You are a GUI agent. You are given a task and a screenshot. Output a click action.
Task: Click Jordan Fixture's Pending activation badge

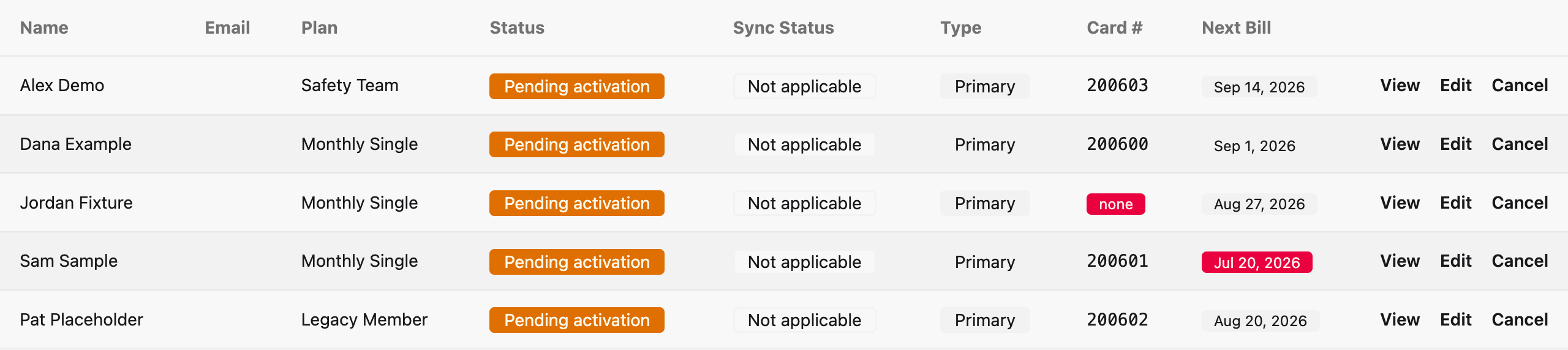click(x=577, y=203)
